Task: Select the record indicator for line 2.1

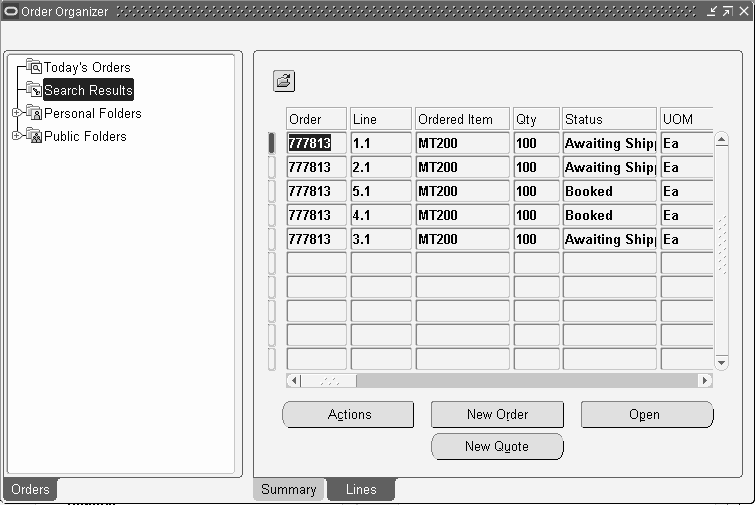Action: [272, 167]
